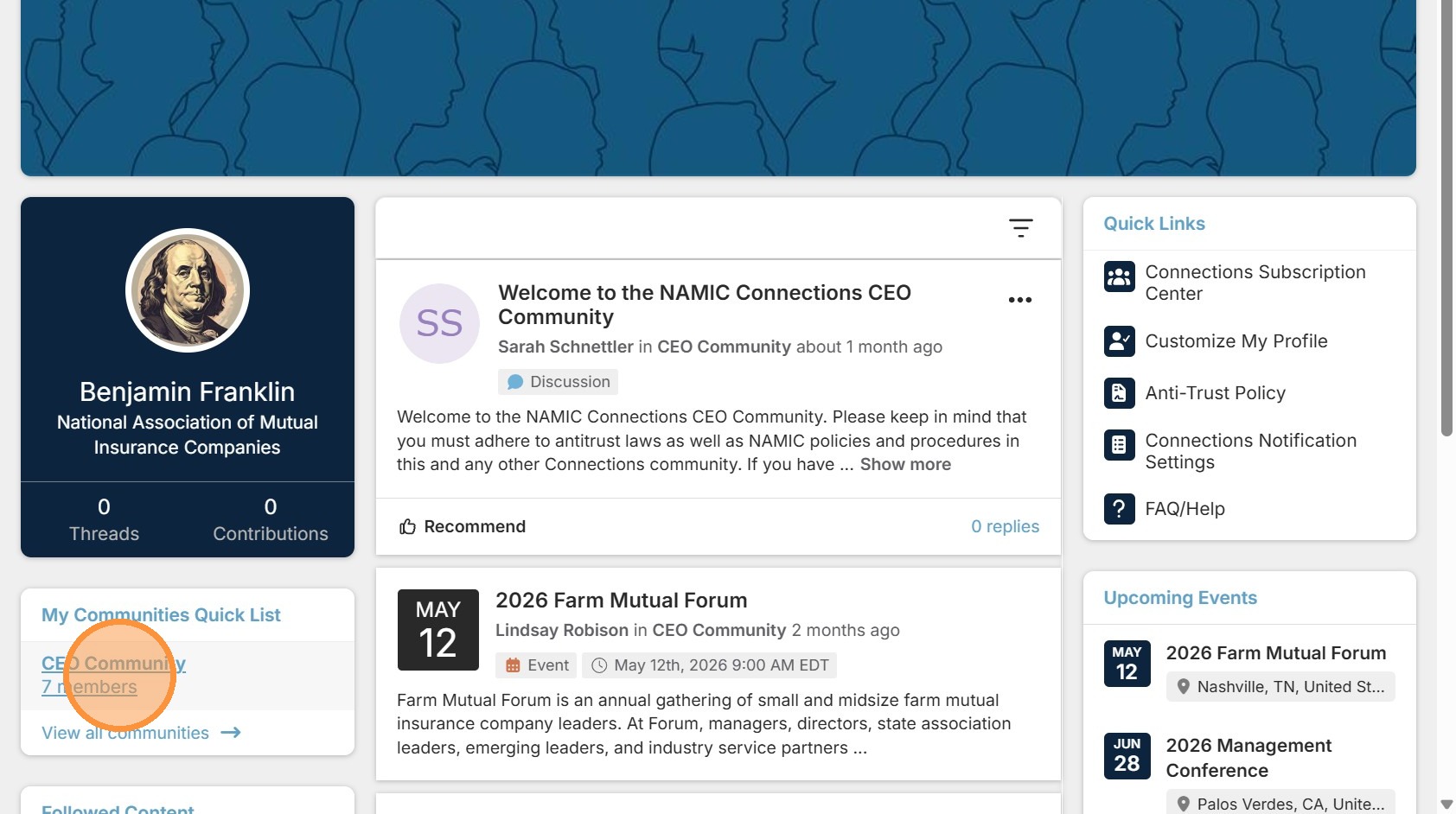
Task: Click the scrollbar down arrow
Action: (1446, 804)
